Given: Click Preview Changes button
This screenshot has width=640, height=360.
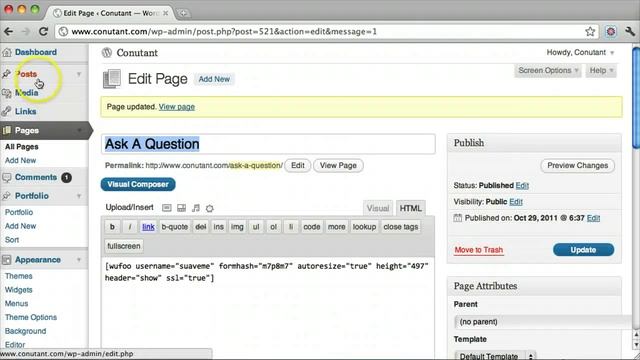Looking at the screenshot, I should 578,165.
